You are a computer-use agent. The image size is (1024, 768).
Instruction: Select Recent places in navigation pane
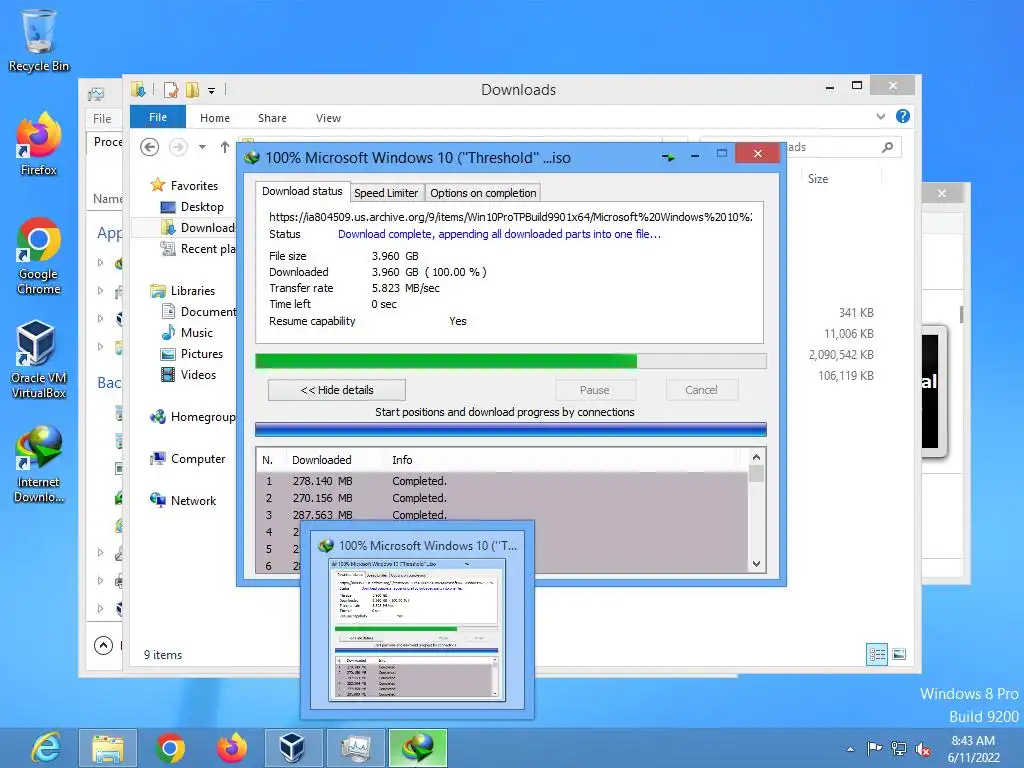198,249
